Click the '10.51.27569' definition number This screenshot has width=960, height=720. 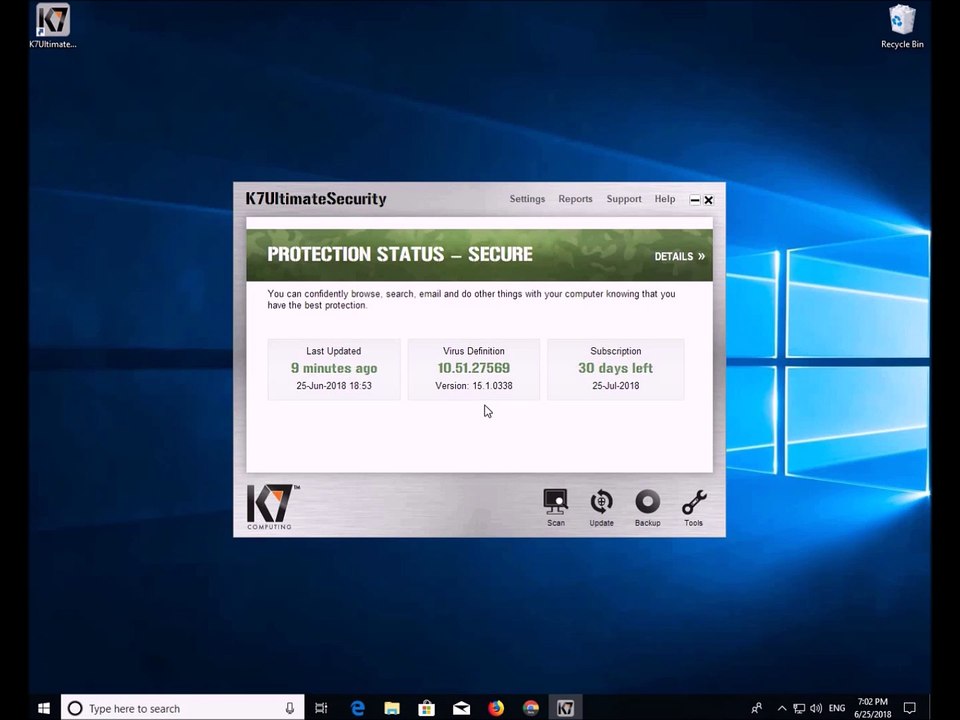[474, 368]
